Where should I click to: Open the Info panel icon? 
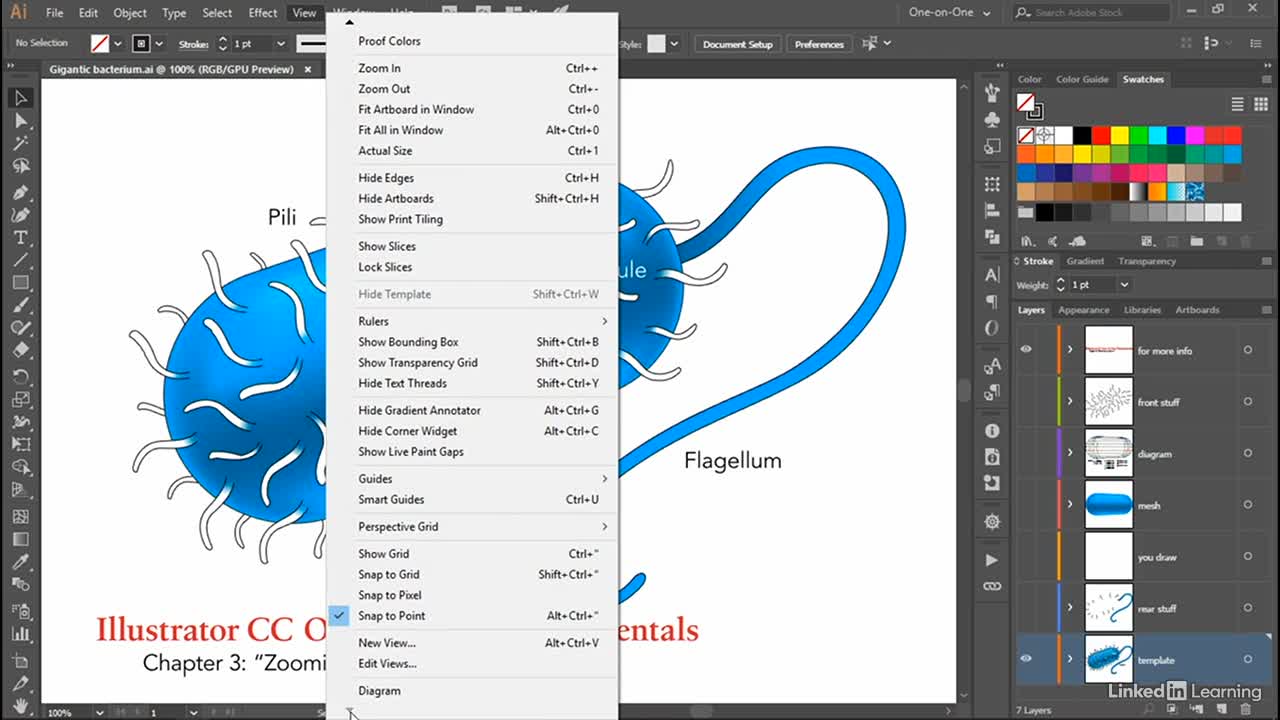[x=992, y=431]
